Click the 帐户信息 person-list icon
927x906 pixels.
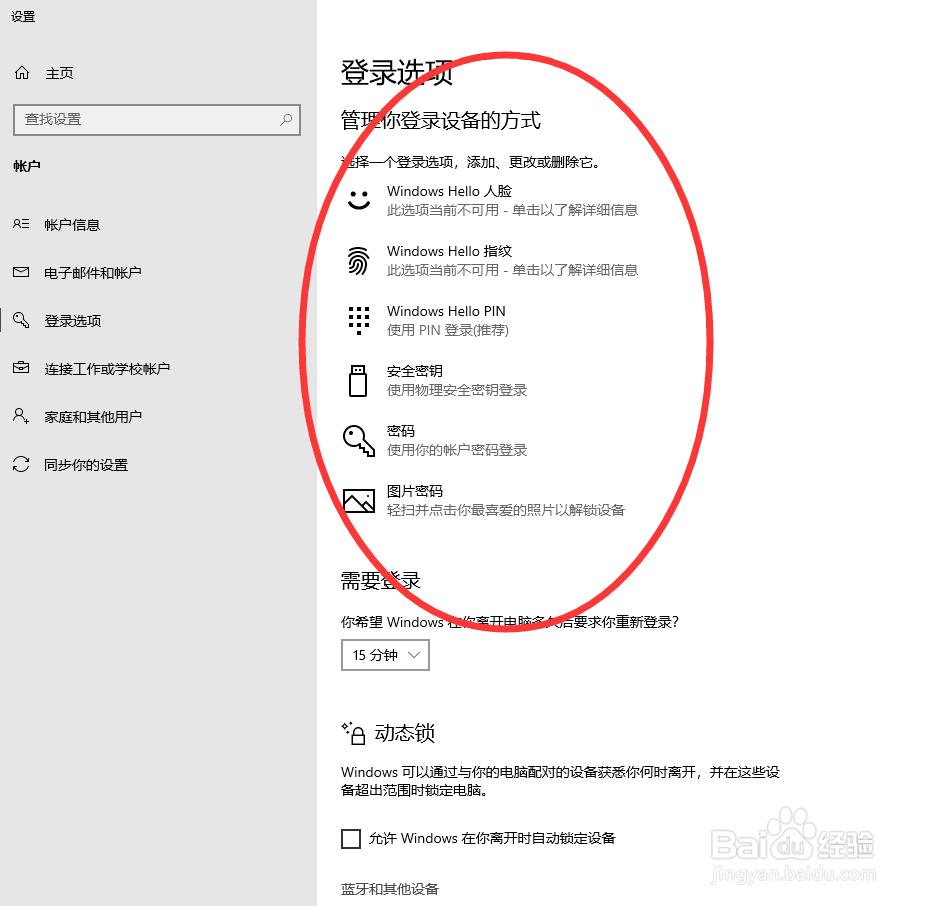click(21, 224)
